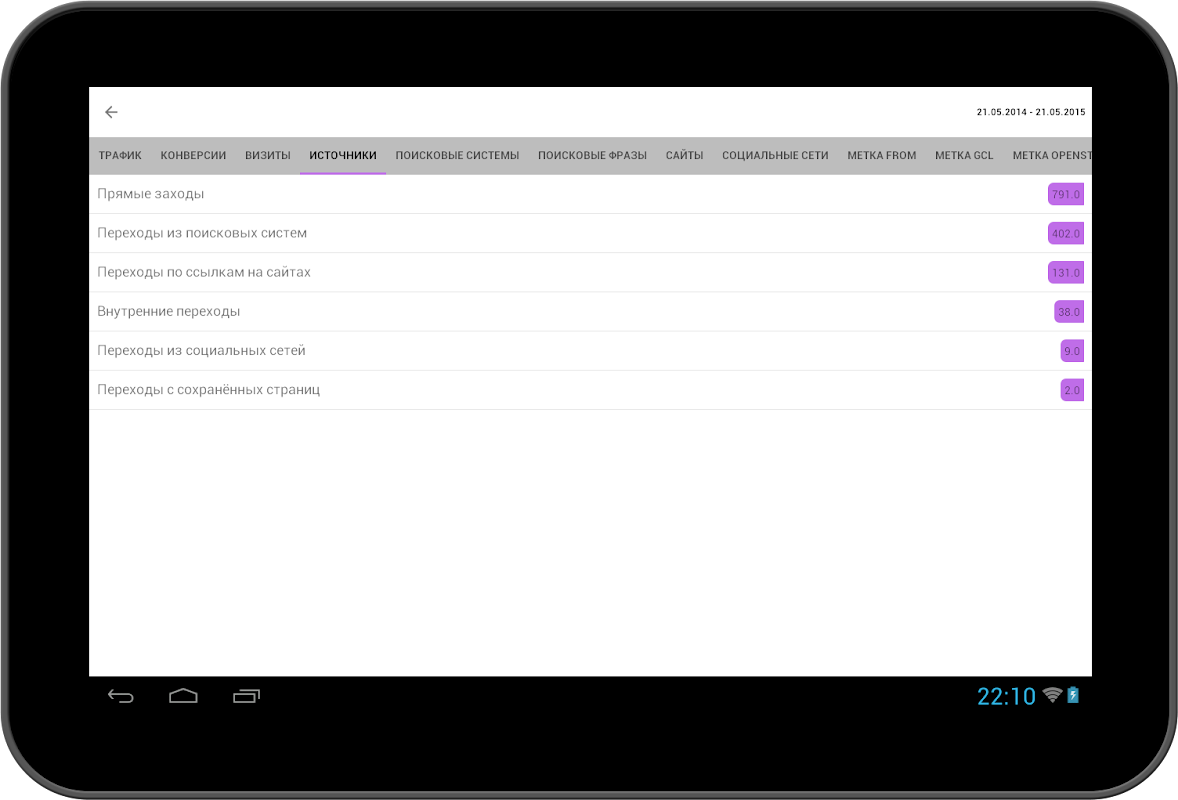Open the Прямые заходы row
The width and height of the screenshot is (1178, 800).
(x=591, y=194)
